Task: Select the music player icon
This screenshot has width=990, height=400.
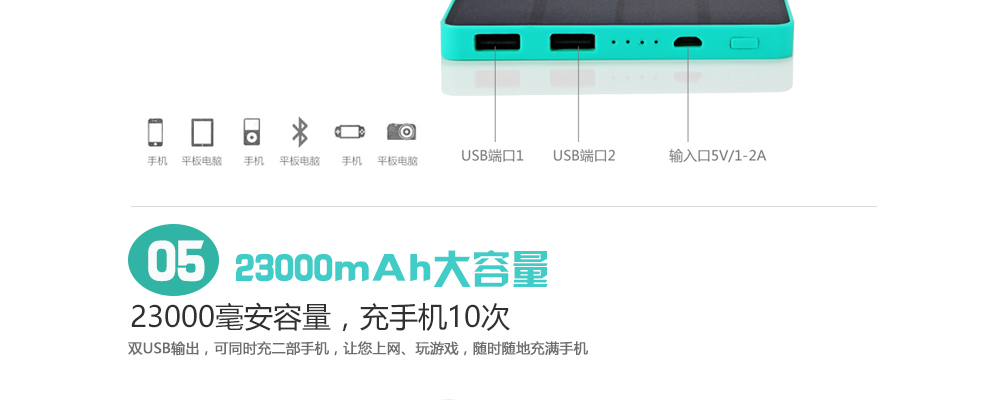Action: pyautogui.click(x=251, y=132)
